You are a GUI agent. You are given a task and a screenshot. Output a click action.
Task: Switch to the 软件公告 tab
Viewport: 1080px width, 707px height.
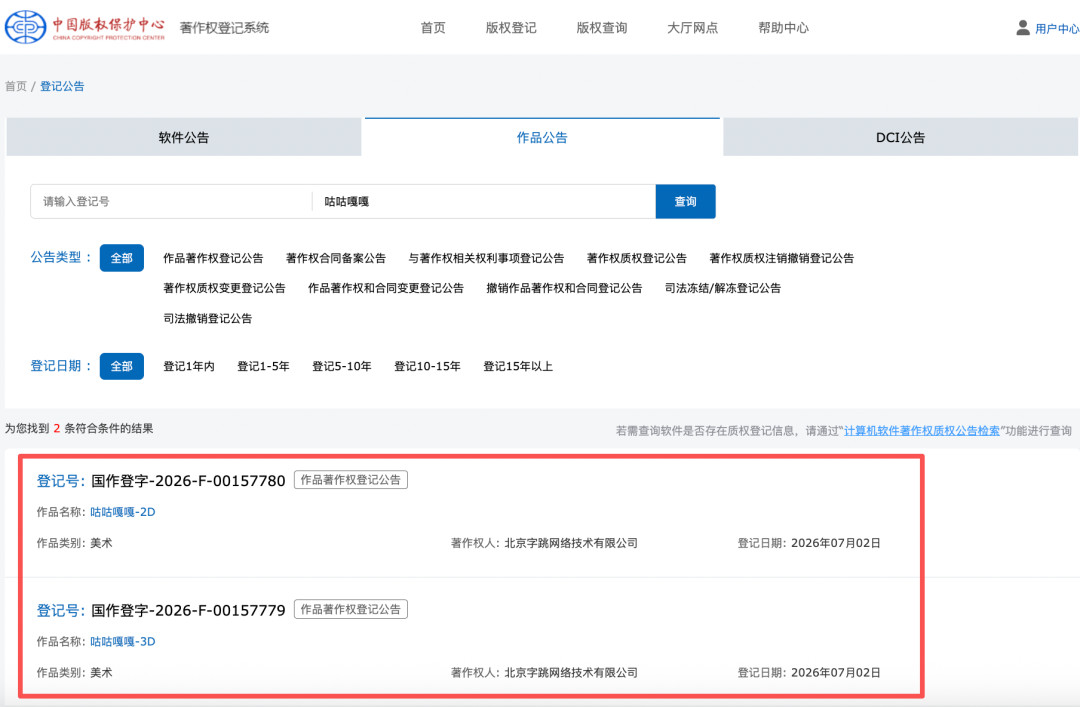tap(184, 137)
